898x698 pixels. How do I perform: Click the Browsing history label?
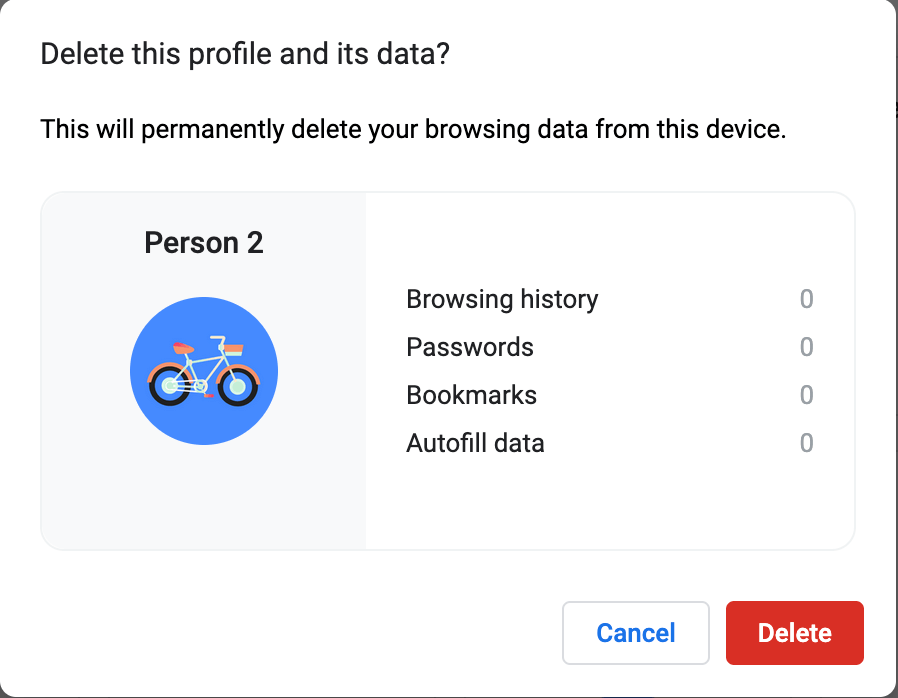[x=502, y=299]
